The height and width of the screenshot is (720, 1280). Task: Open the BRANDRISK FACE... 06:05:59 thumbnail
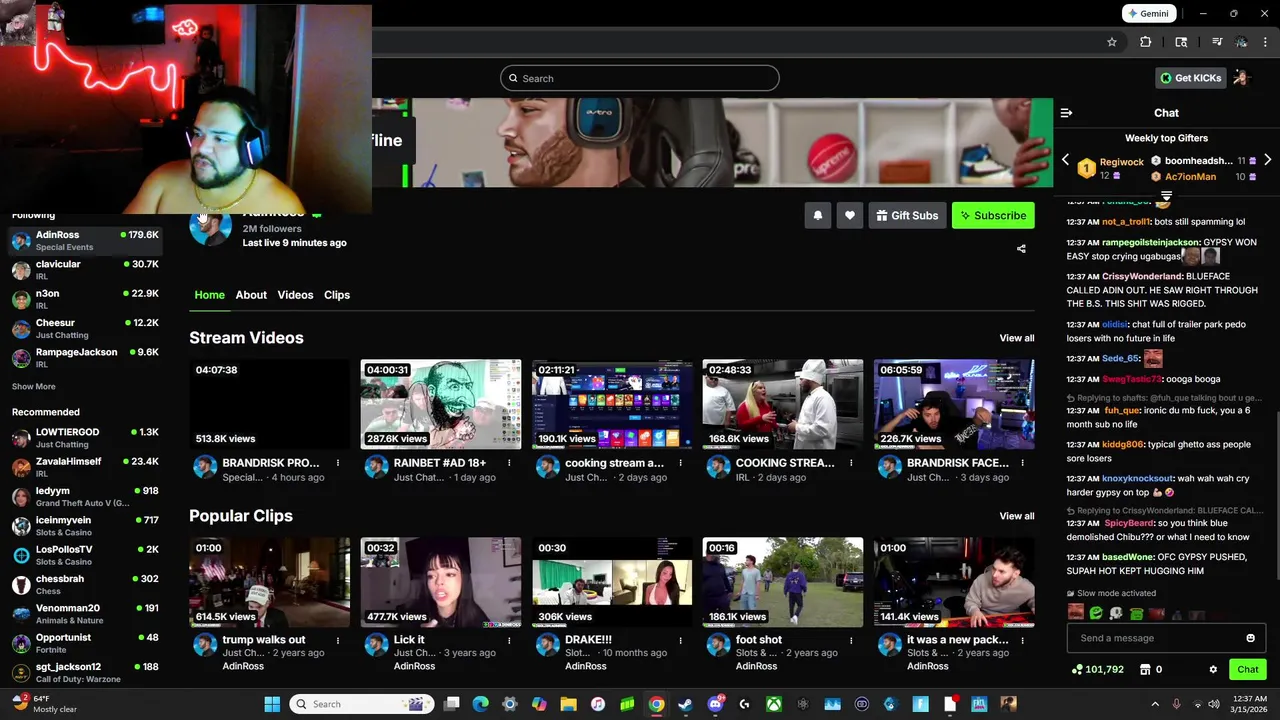[954, 404]
